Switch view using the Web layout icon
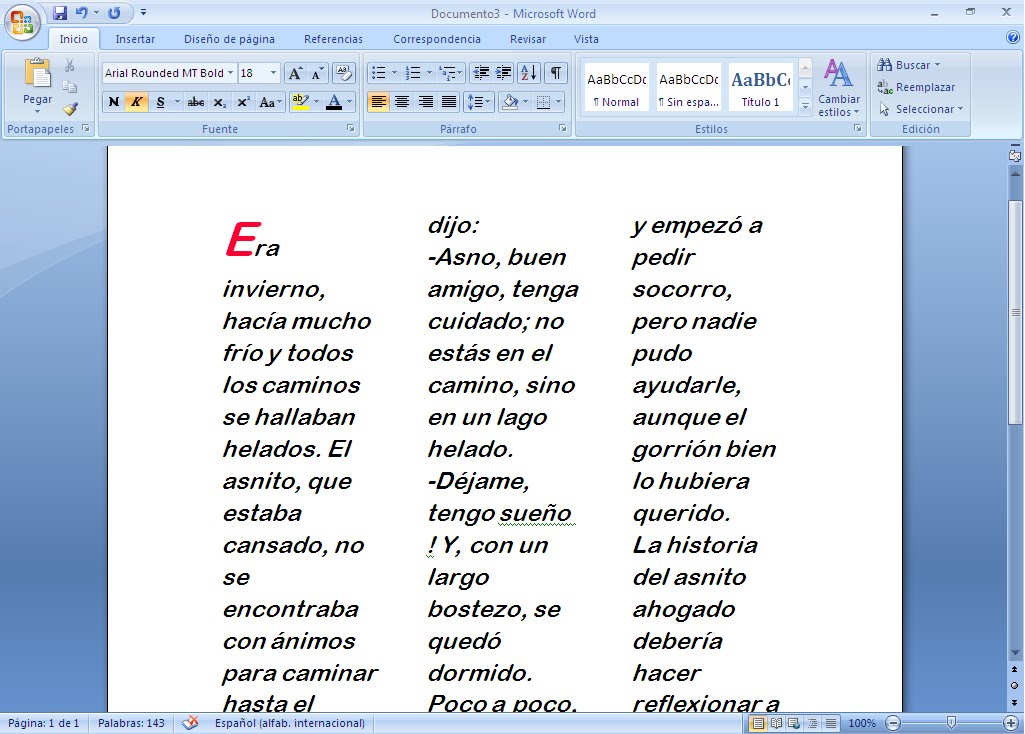The width and height of the screenshot is (1025, 734). [793, 723]
